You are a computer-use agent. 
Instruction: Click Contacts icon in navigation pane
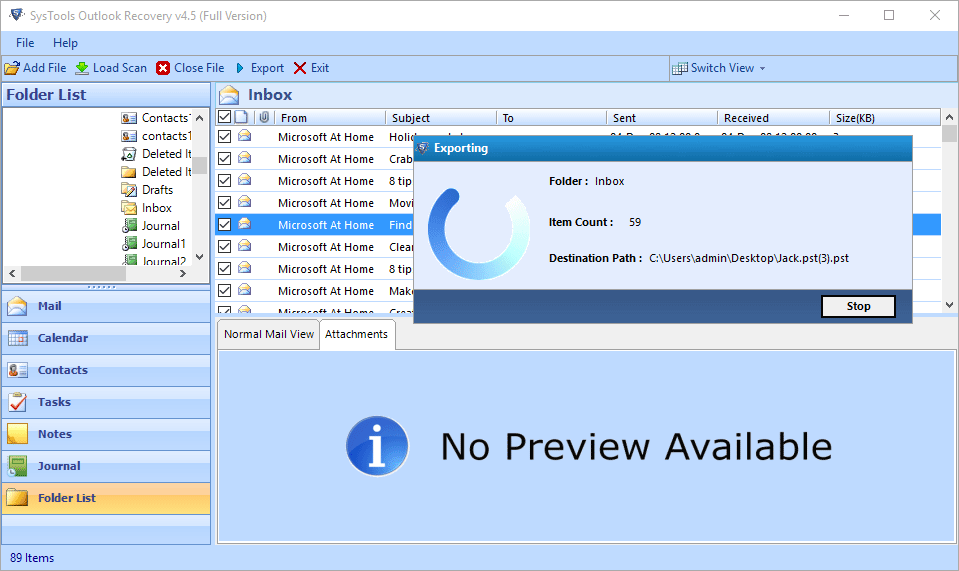[17, 370]
